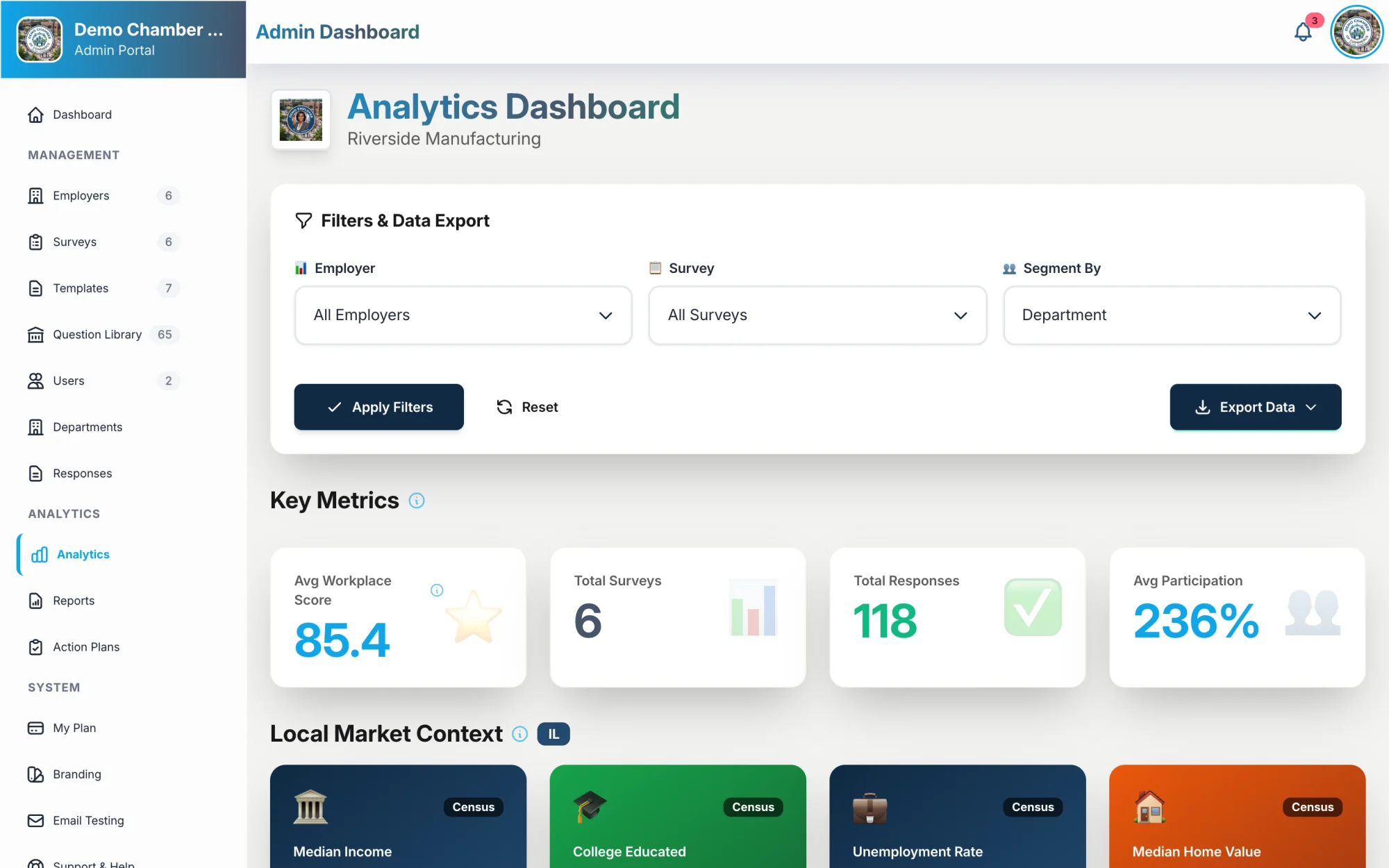The image size is (1389, 868).
Task: Click the Dashboard home icon
Action: pos(35,115)
